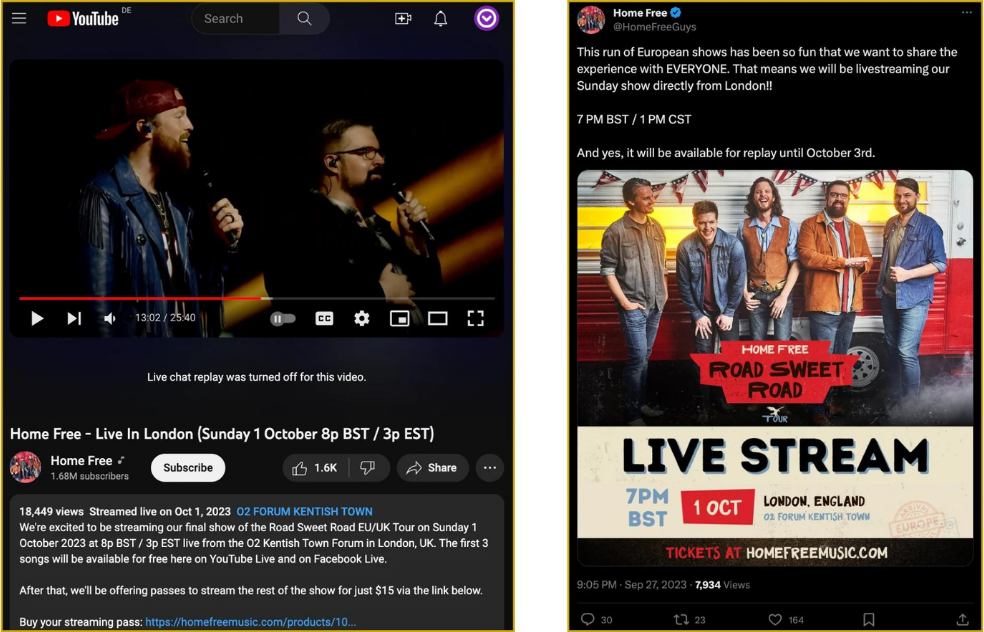
Task: Click O2 FORUM KENTISH TOWN hashtag link
Action: tap(304, 511)
